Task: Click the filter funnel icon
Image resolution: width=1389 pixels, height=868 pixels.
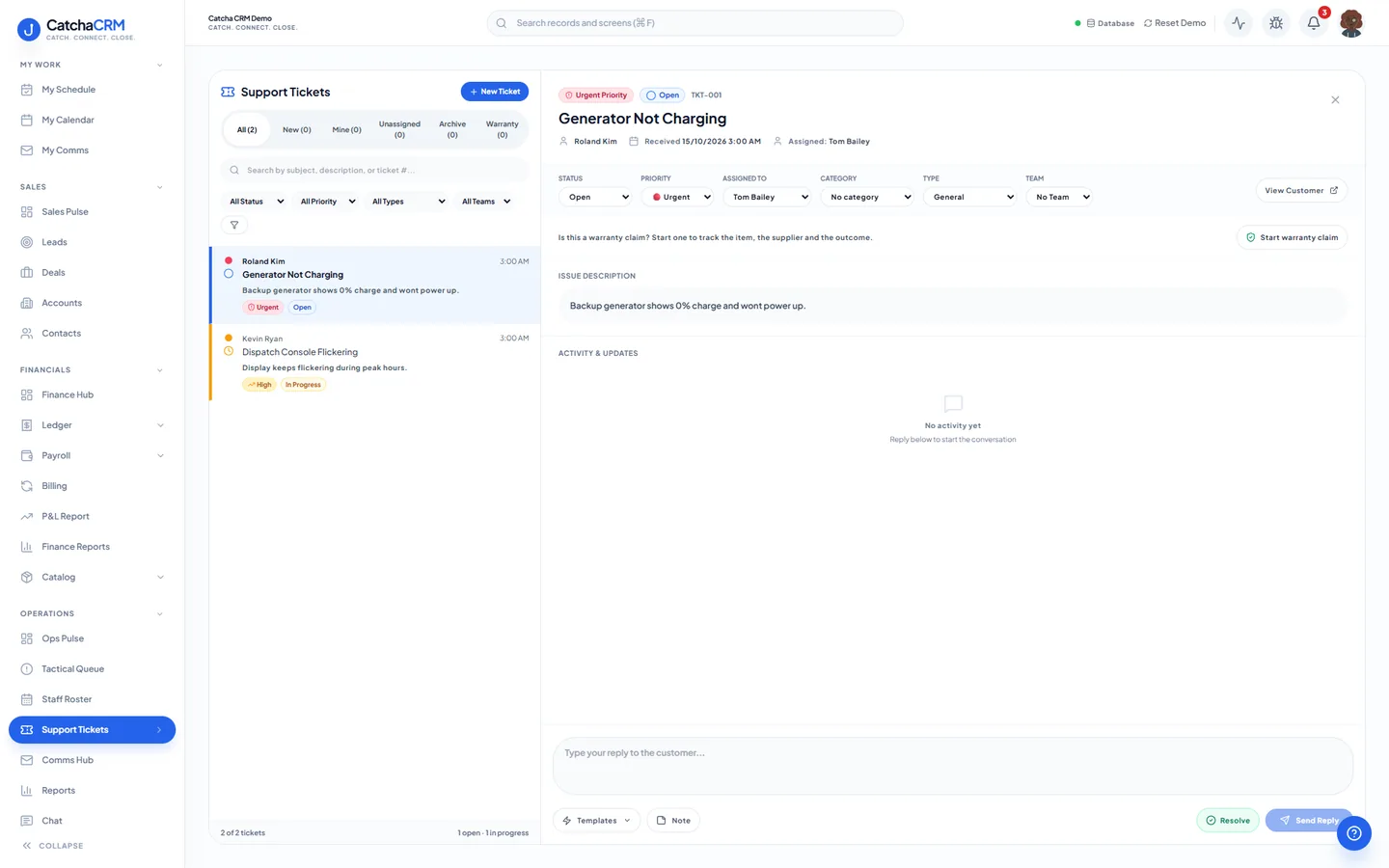Action: pyautogui.click(x=234, y=225)
